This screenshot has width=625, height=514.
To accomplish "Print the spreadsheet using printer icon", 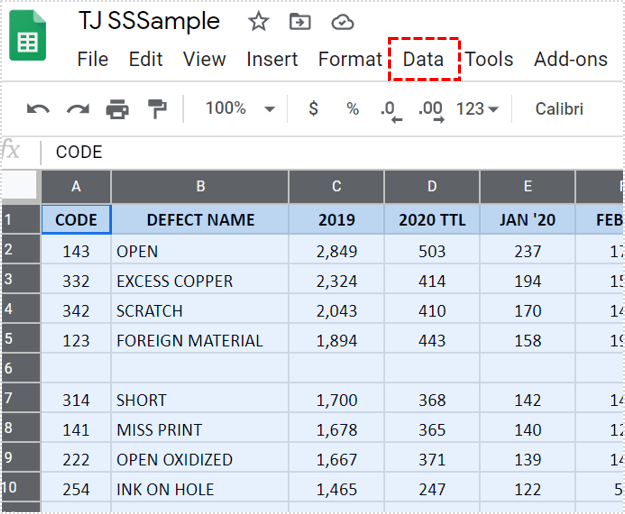I will (x=117, y=109).
